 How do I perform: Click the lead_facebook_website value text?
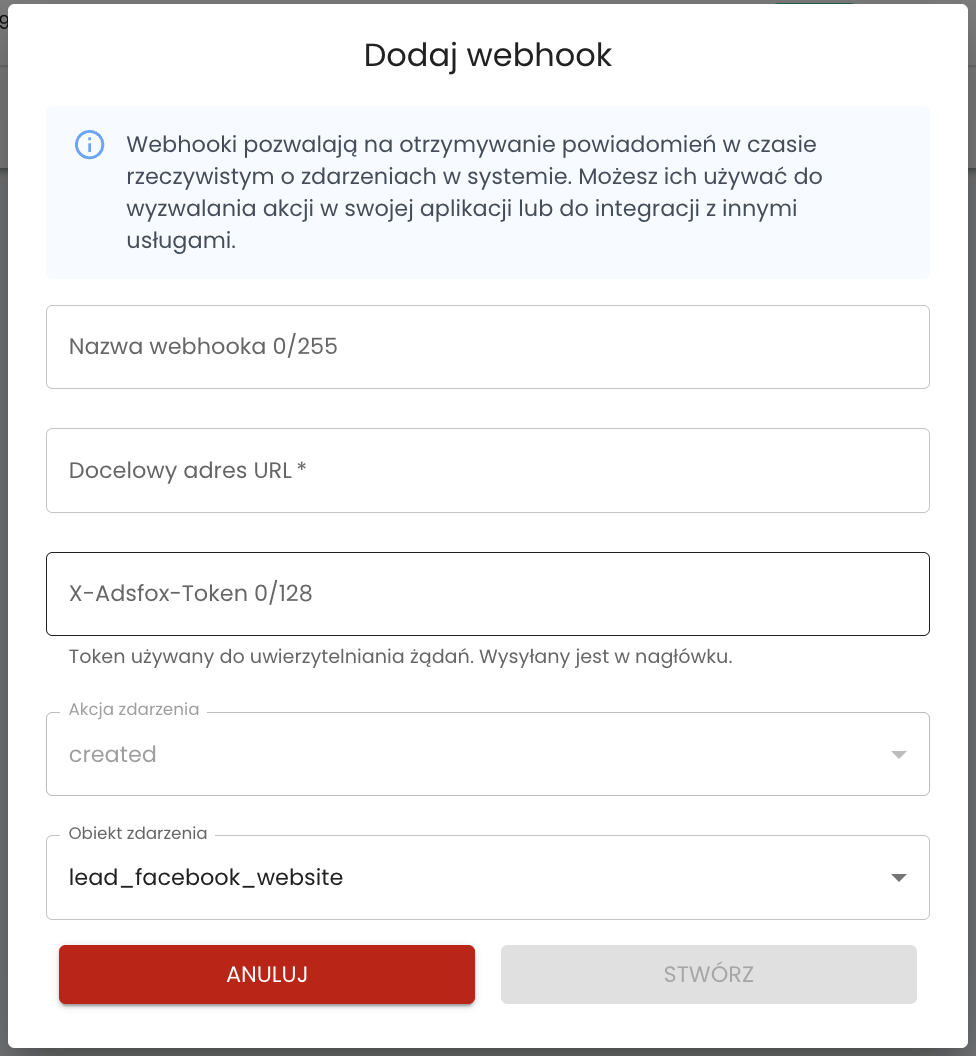[x=206, y=878]
